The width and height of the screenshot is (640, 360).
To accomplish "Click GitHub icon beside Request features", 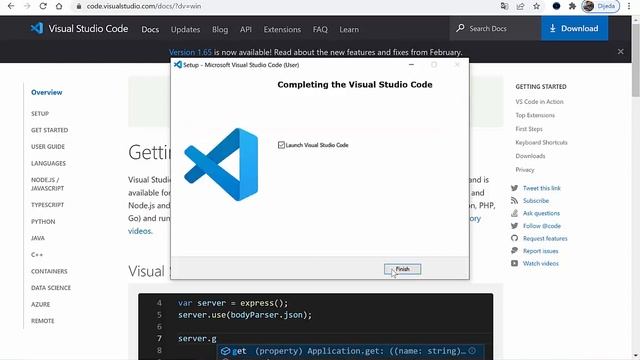I will click(514, 238).
